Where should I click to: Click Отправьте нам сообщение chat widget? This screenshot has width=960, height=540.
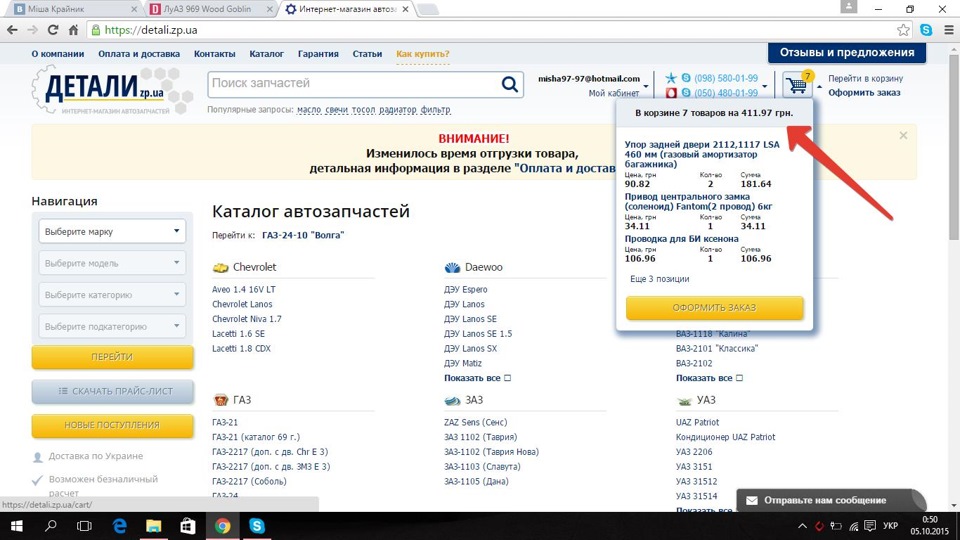831,500
